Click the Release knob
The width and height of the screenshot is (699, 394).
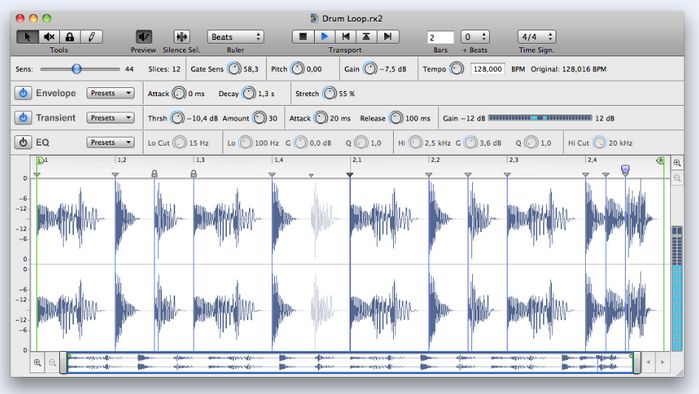[396, 118]
